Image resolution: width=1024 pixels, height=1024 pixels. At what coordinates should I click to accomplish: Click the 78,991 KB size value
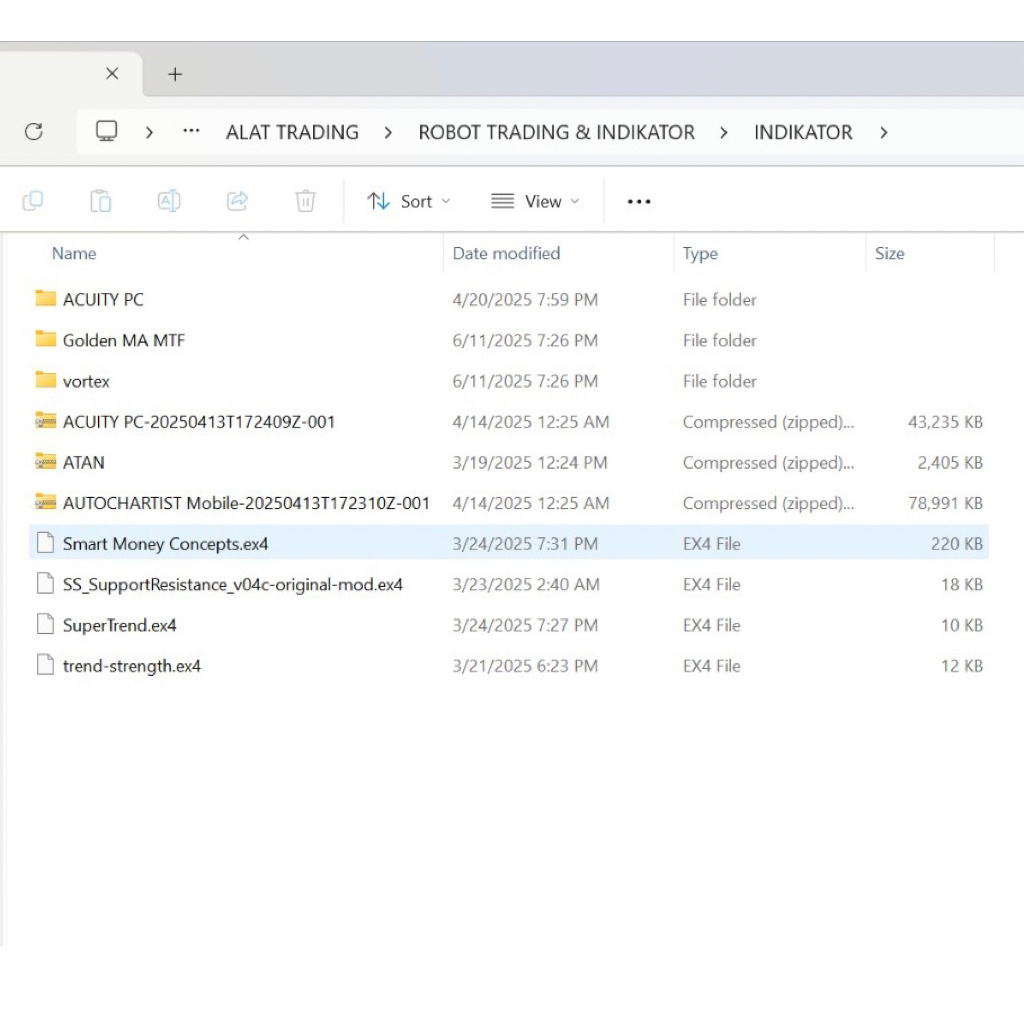(945, 503)
